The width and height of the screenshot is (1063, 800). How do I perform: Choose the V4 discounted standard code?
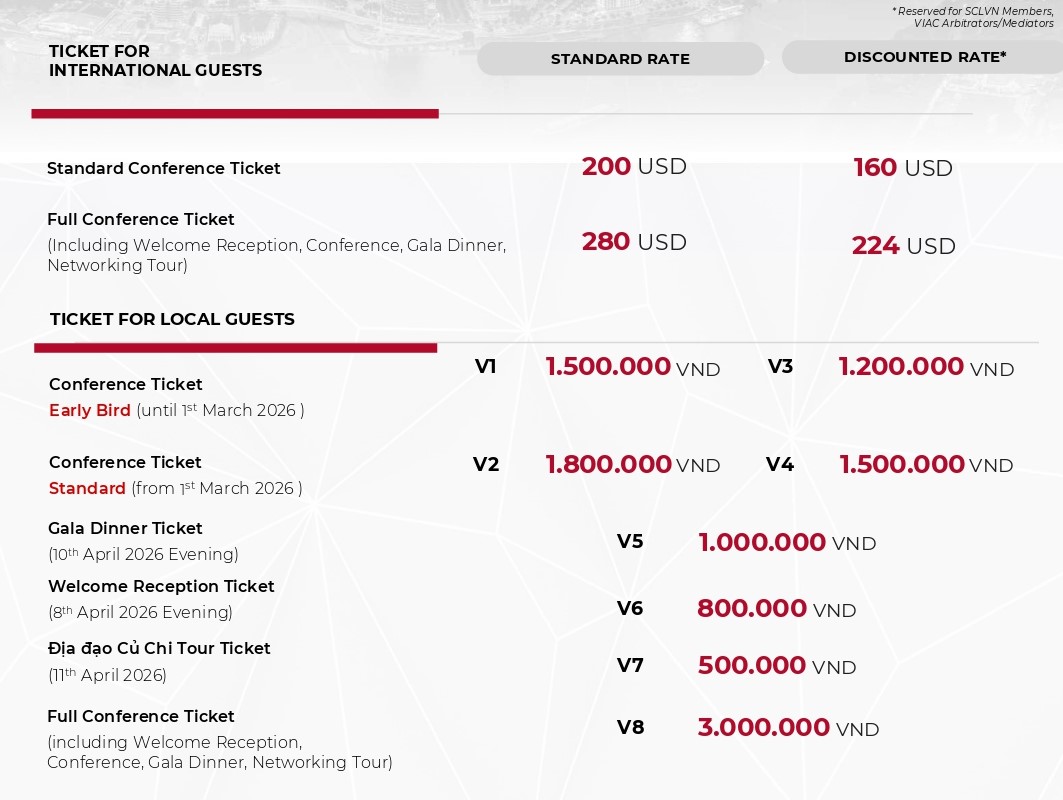coord(779,465)
